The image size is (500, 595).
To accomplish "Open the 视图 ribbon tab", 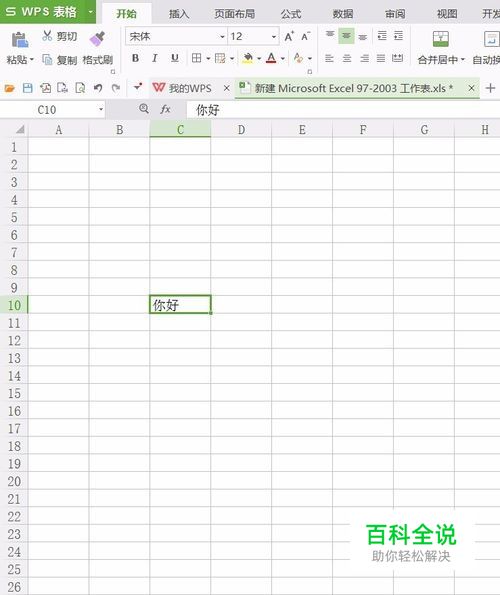I will [x=447, y=14].
